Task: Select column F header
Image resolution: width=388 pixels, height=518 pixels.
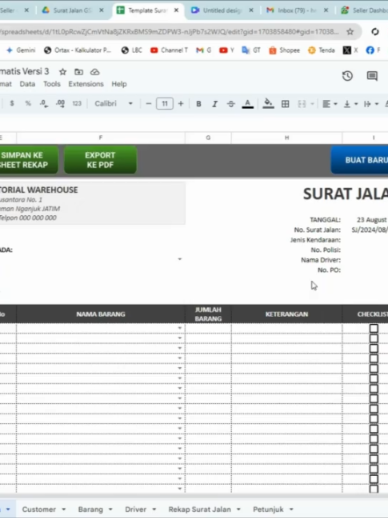Action: pos(100,137)
